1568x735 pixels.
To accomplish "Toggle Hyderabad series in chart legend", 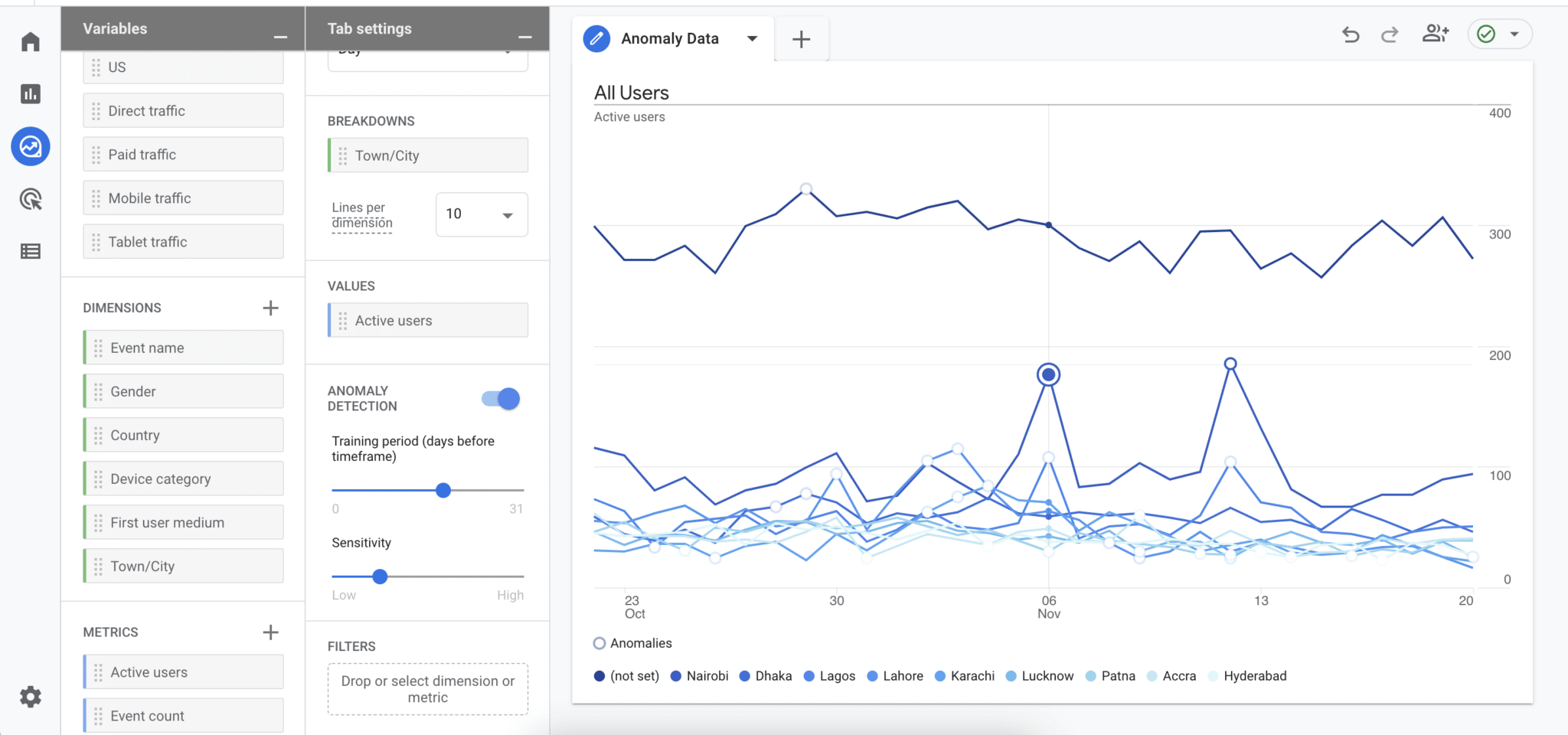I will [1247, 676].
